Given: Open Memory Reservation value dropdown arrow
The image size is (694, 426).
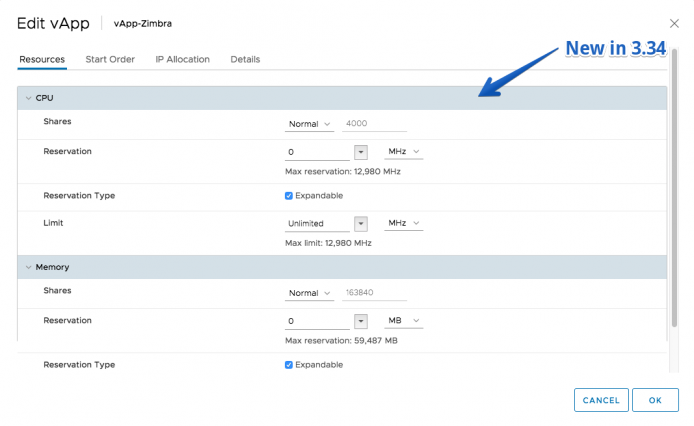Looking at the screenshot, I should tap(361, 321).
